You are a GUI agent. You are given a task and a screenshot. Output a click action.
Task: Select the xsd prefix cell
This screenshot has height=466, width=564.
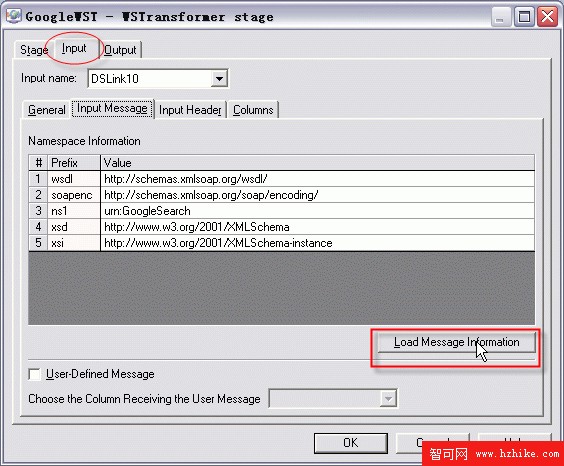point(74,227)
